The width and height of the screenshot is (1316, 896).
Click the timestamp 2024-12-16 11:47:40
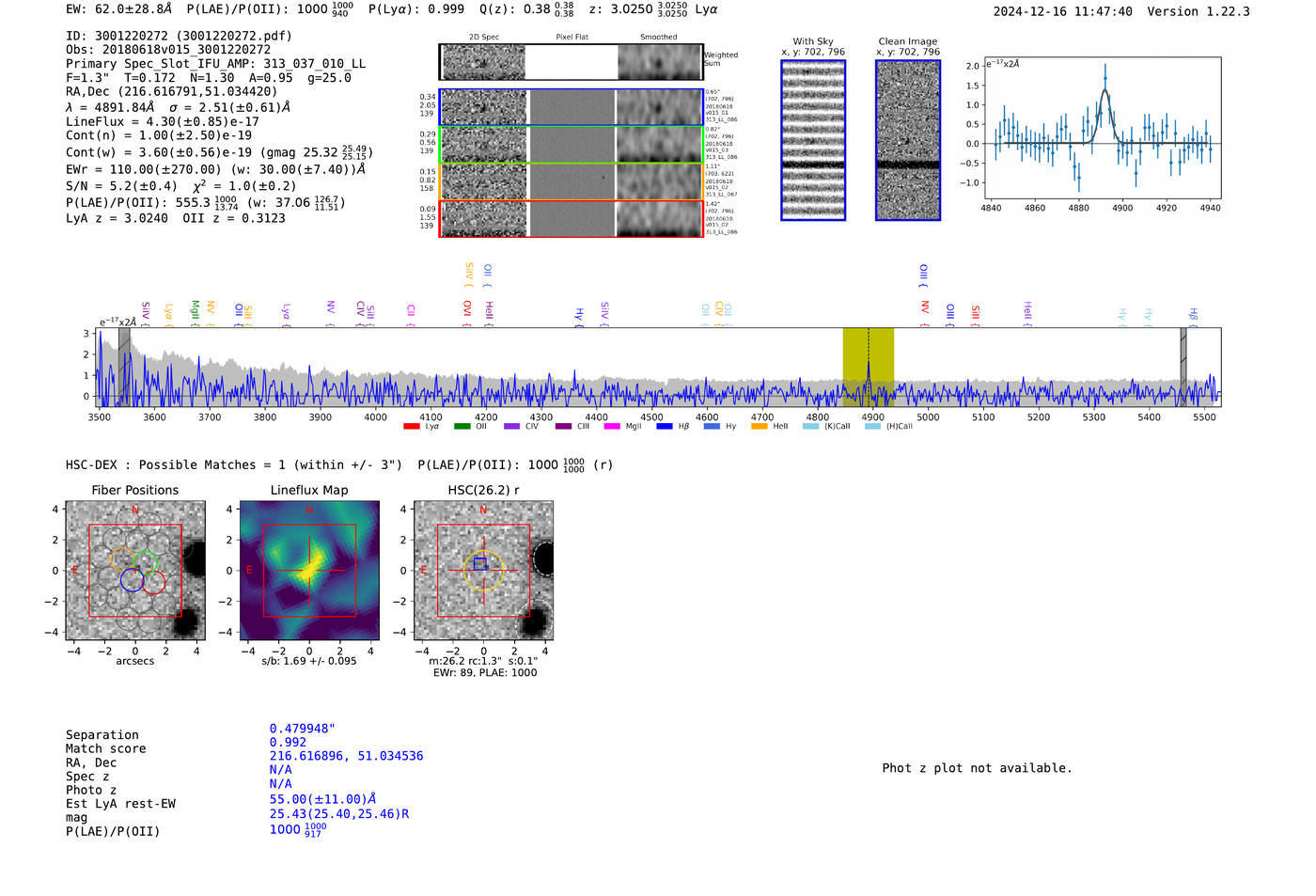(1063, 11)
